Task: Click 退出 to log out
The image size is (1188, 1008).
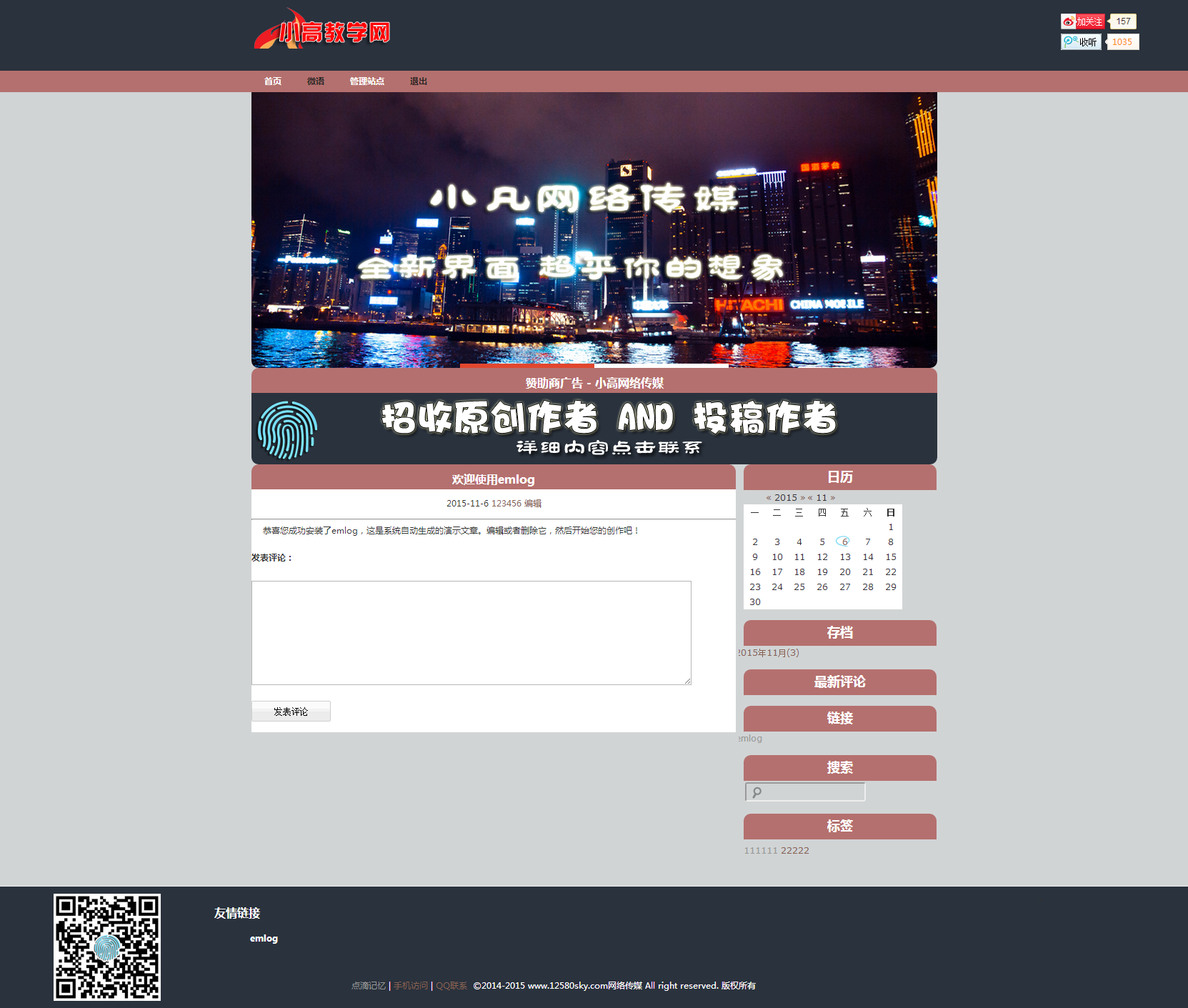Action: coord(418,81)
